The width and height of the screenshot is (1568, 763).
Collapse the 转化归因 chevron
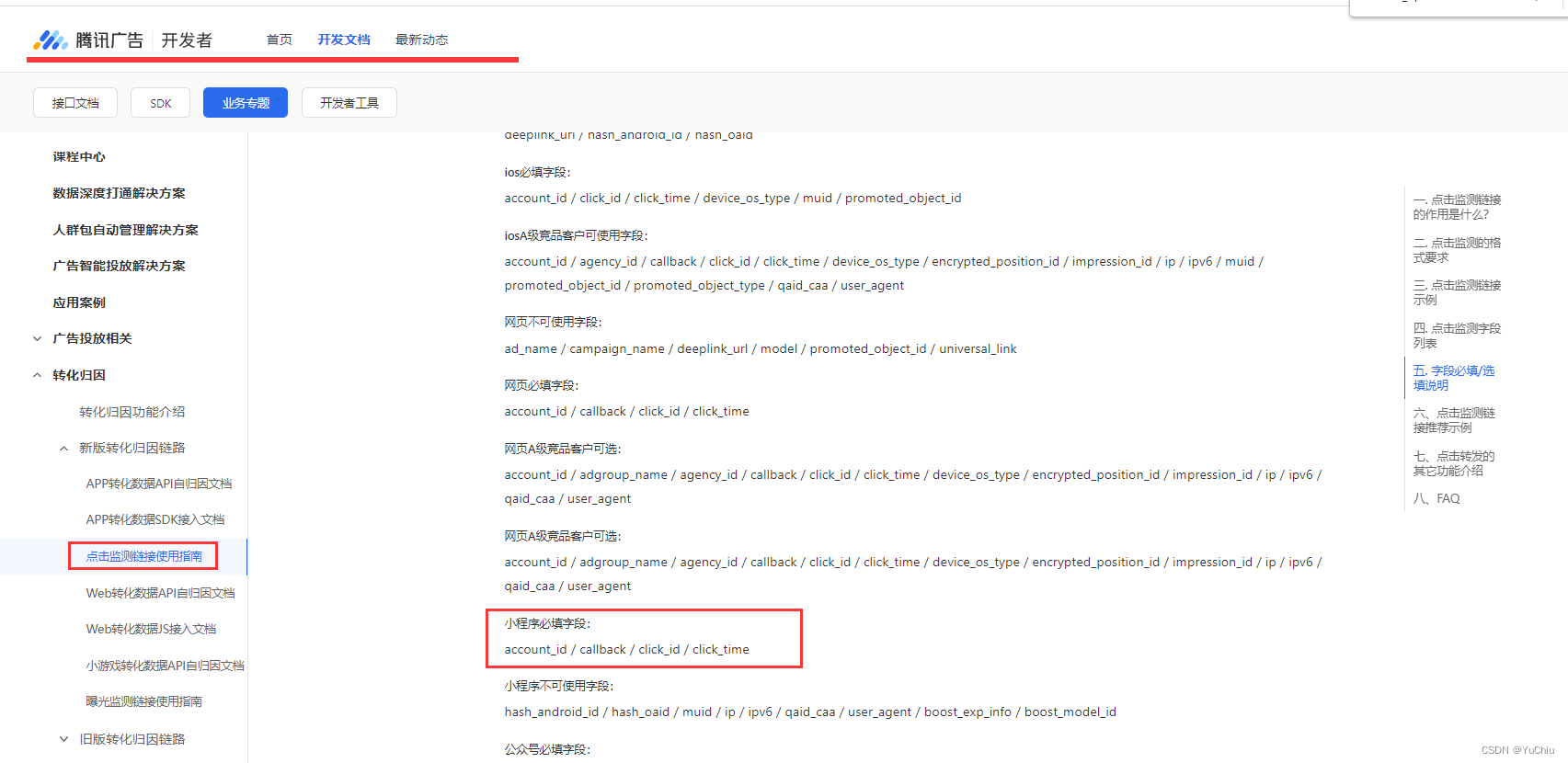point(37,375)
